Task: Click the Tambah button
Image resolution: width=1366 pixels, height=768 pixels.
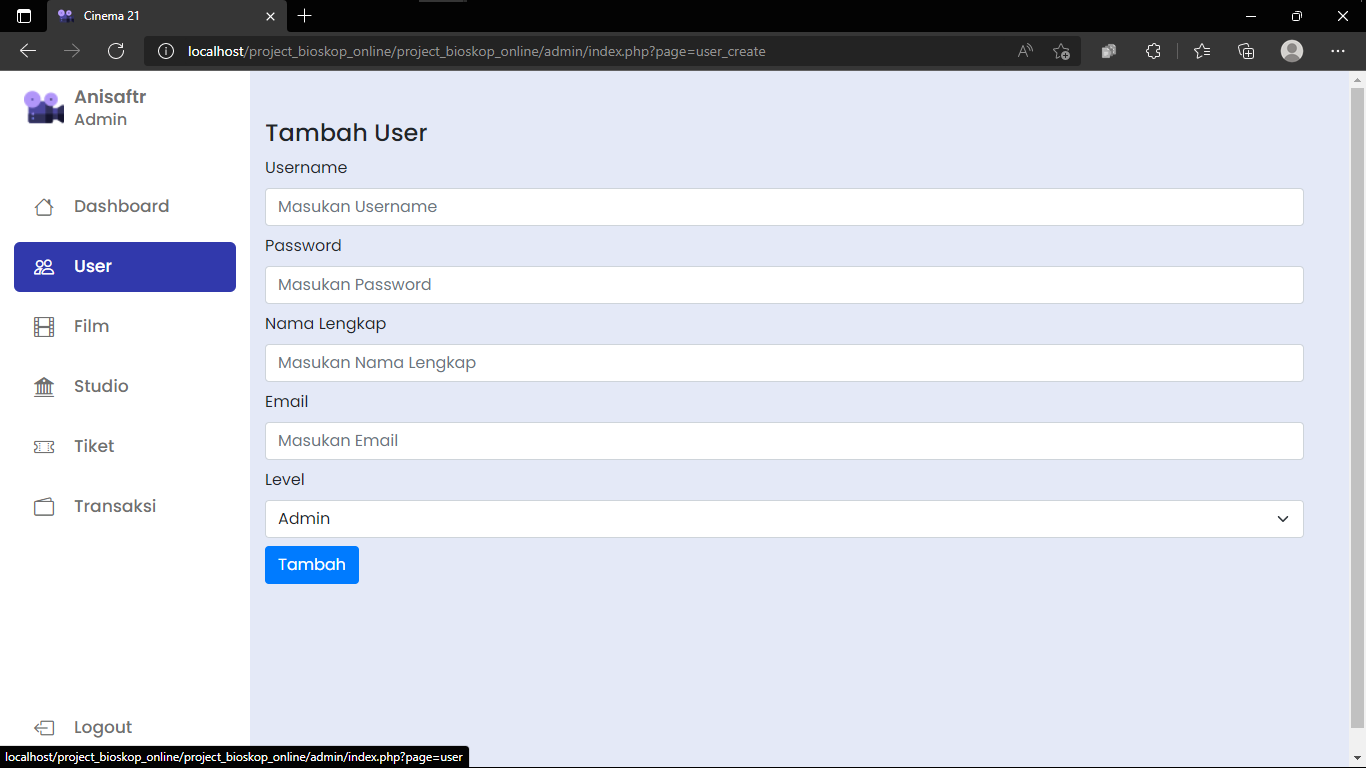Action: pos(311,564)
